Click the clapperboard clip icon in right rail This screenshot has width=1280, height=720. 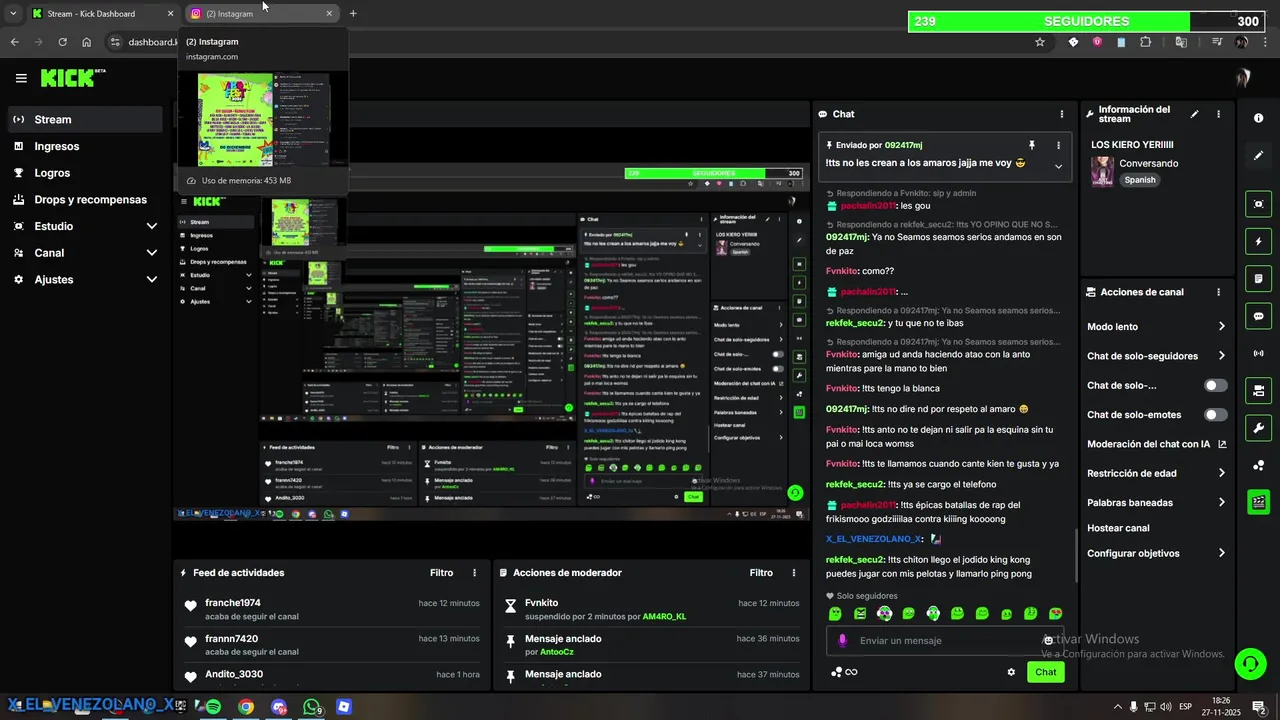tap(1258, 502)
